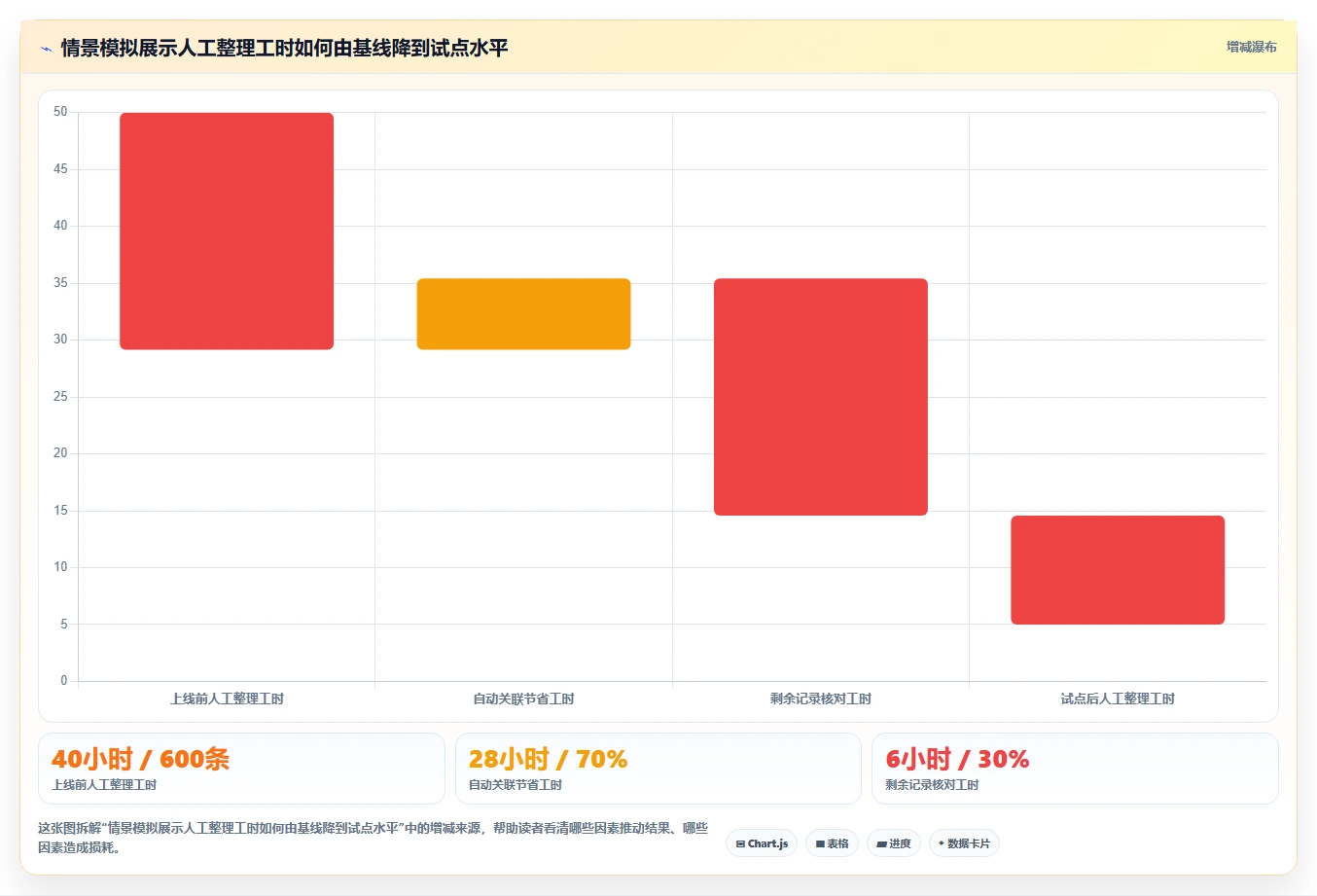The width and height of the screenshot is (1317, 896).
Task: Click the 表格 tag chip
Action: tap(832, 843)
